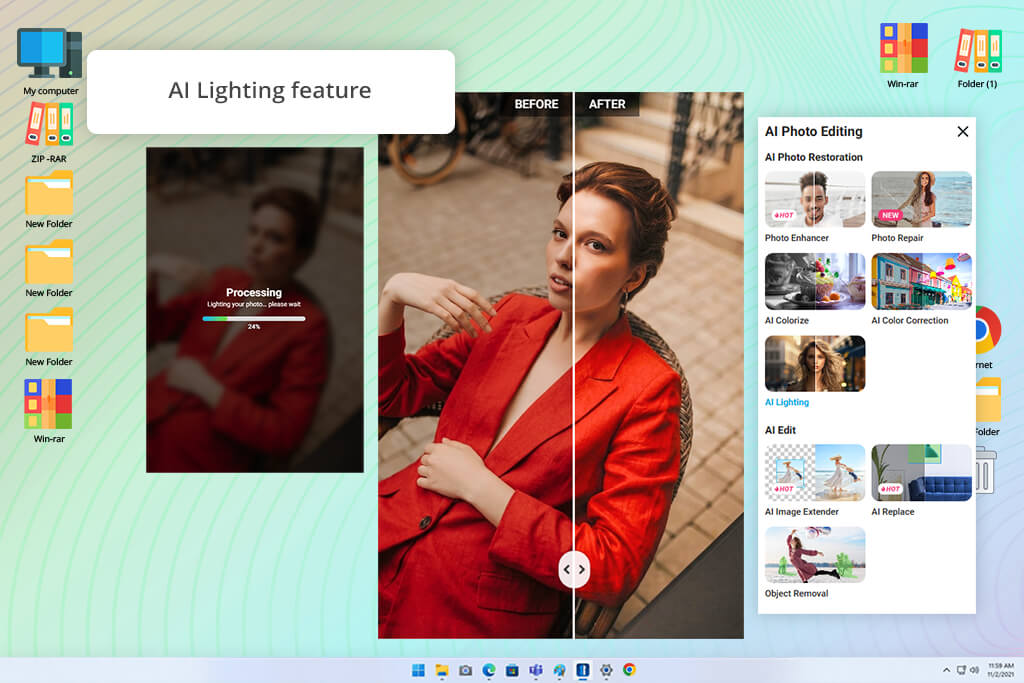
Task: Open Microsoft Teams from the taskbar
Action: (x=536, y=670)
